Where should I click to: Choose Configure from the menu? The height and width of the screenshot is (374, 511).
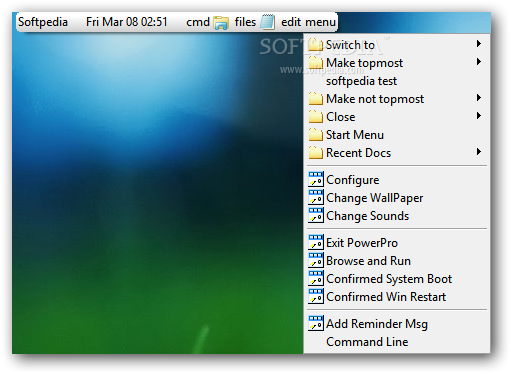(x=397, y=180)
